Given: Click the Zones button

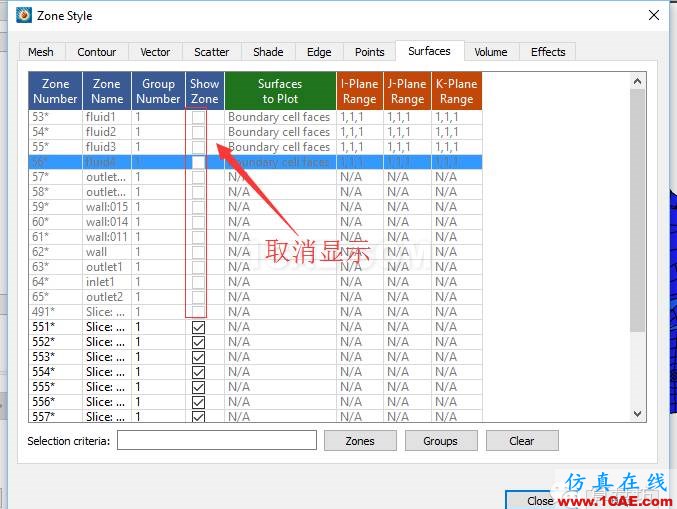Looking at the screenshot, I should [x=360, y=441].
